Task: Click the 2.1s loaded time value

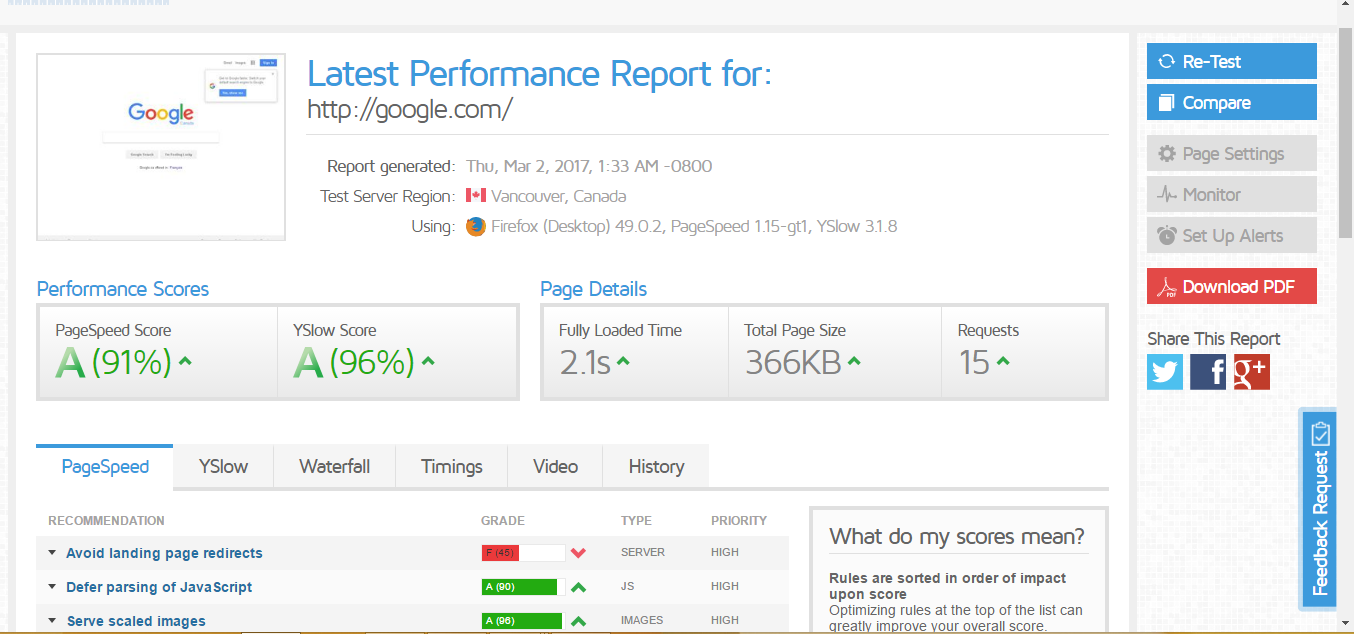Action: pos(585,362)
